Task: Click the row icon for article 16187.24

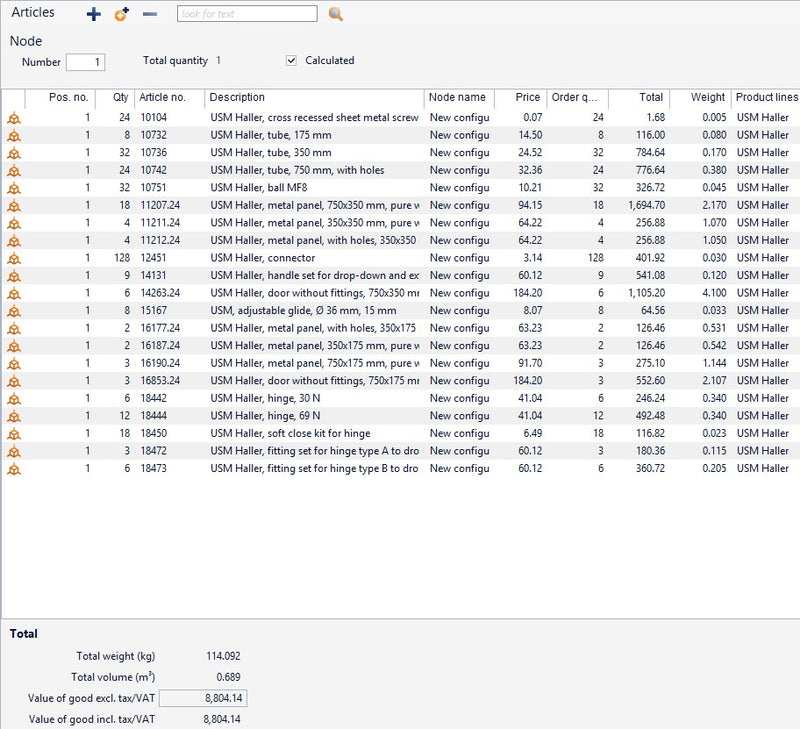Action: pos(14,346)
